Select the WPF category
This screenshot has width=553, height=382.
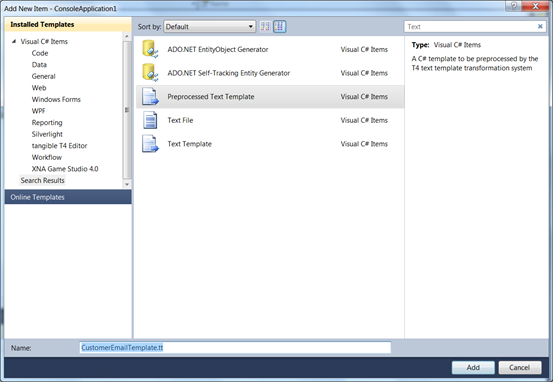click(38, 111)
